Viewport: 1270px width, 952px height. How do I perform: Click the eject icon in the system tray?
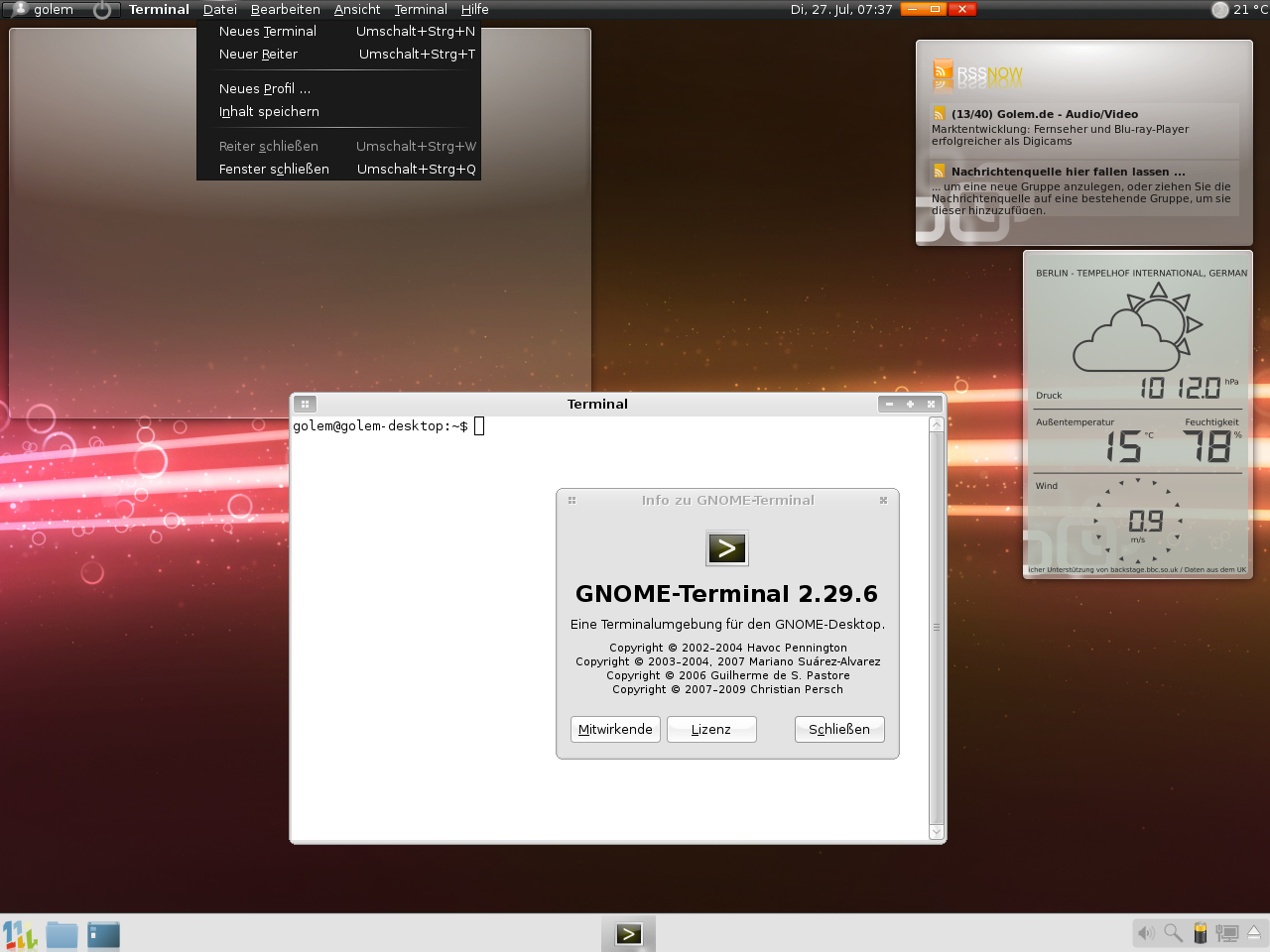tap(1253, 932)
